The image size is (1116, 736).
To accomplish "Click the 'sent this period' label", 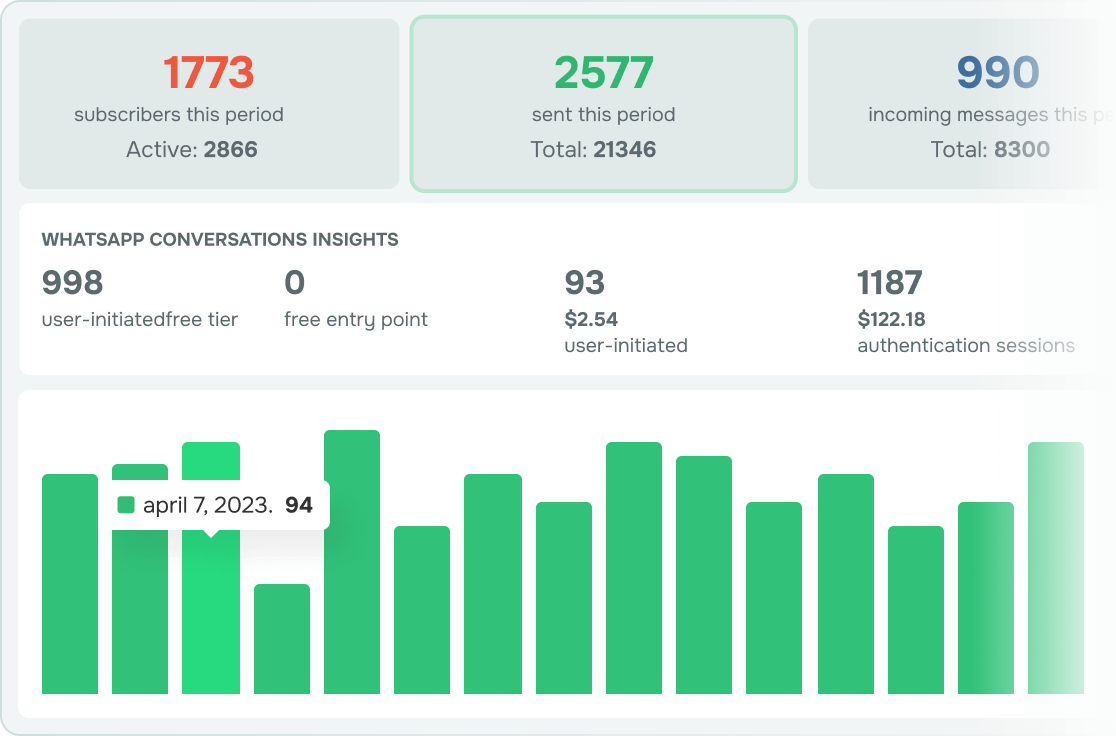I will point(604,115).
